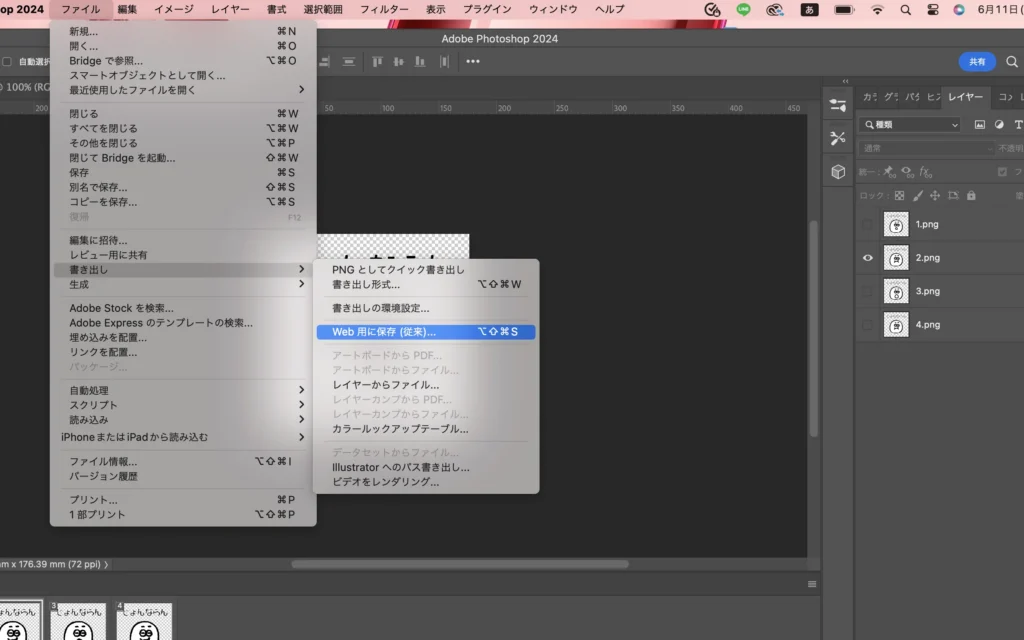
Task: Hide the 2.png layer with eye icon
Action: tap(868, 258)
